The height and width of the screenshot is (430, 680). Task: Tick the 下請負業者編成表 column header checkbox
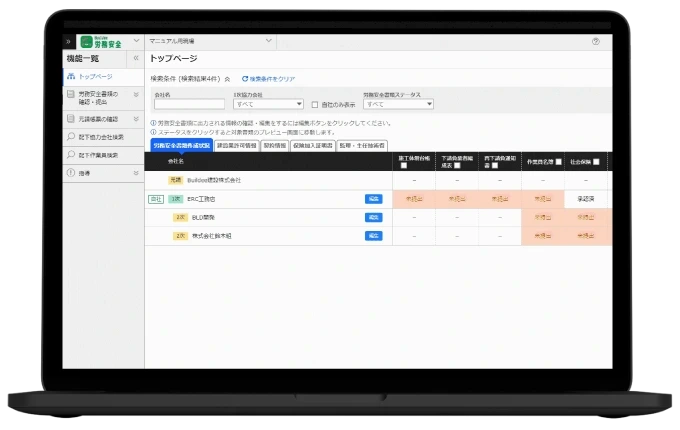457,166
